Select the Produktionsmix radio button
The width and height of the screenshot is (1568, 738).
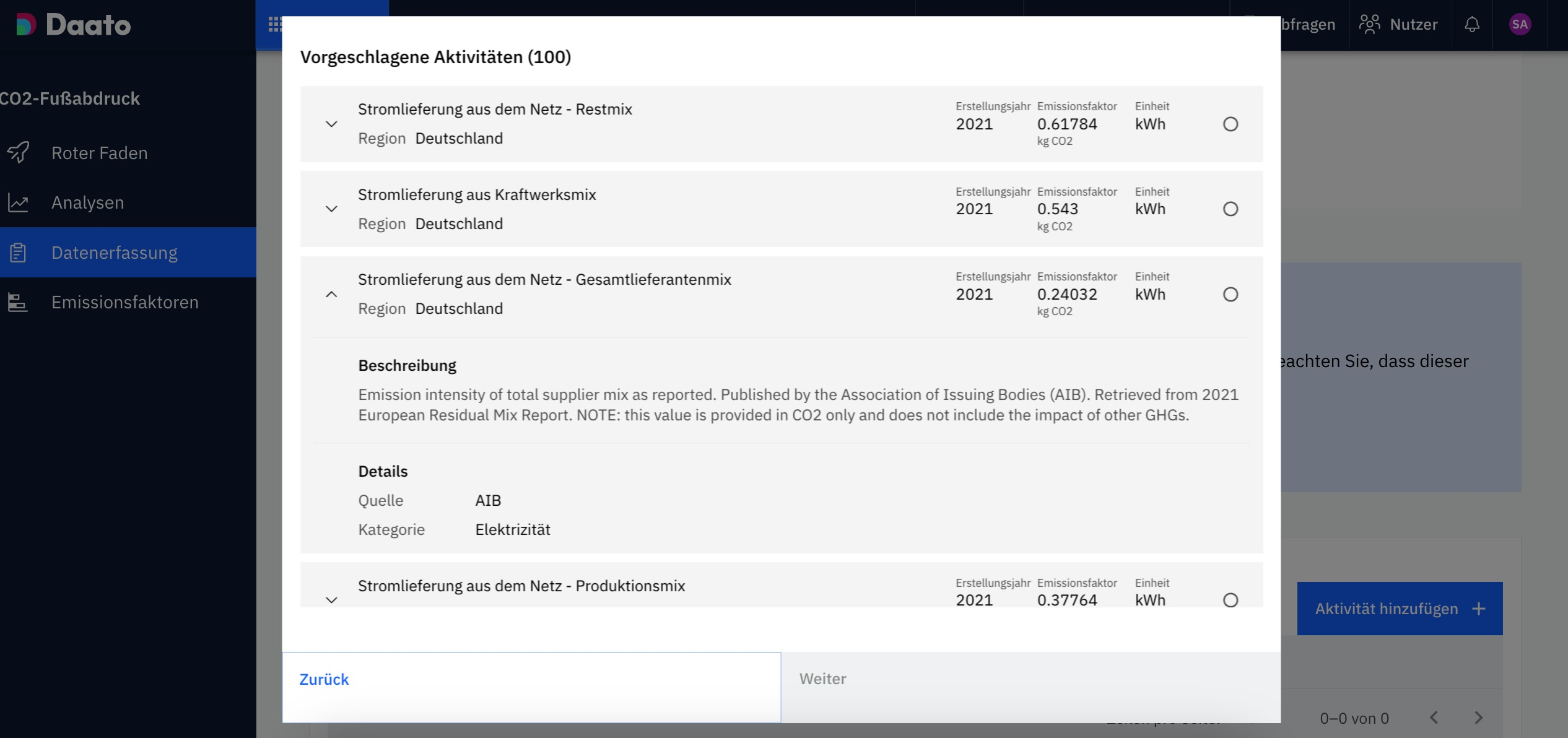[1230, 600]
